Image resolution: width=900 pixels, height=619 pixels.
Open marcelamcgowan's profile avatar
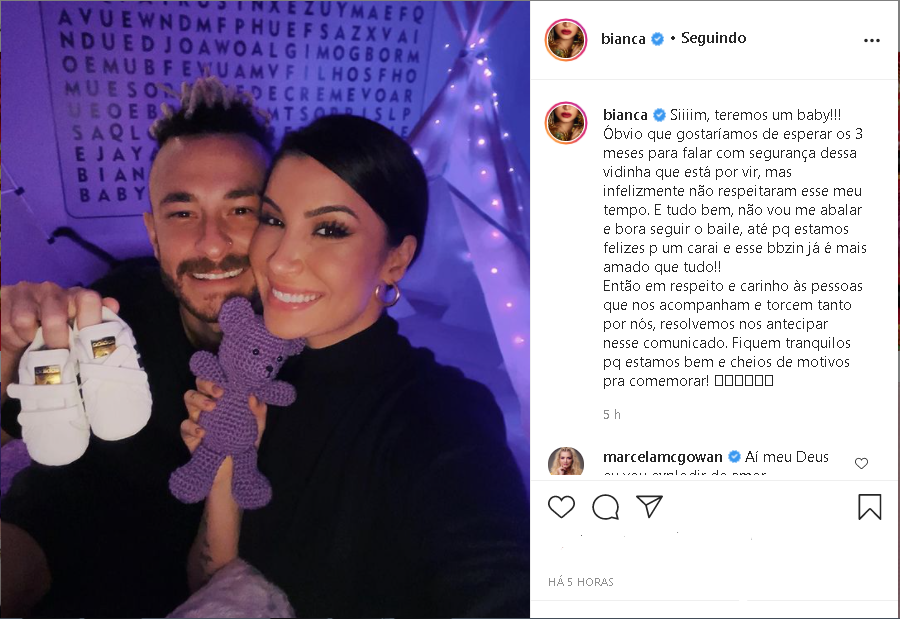565,461
